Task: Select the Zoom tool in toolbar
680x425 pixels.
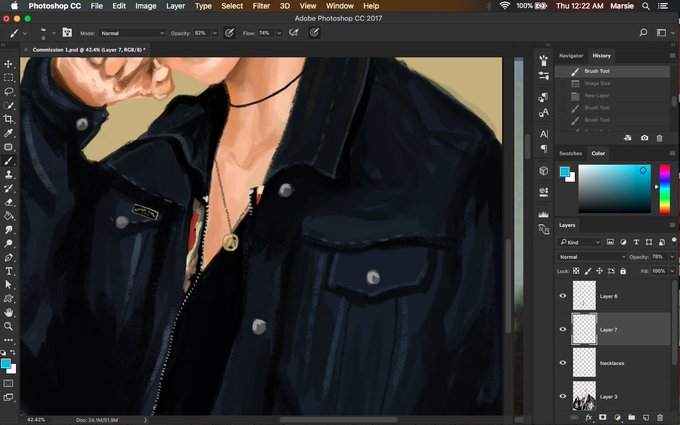Action: click(8, 326)
